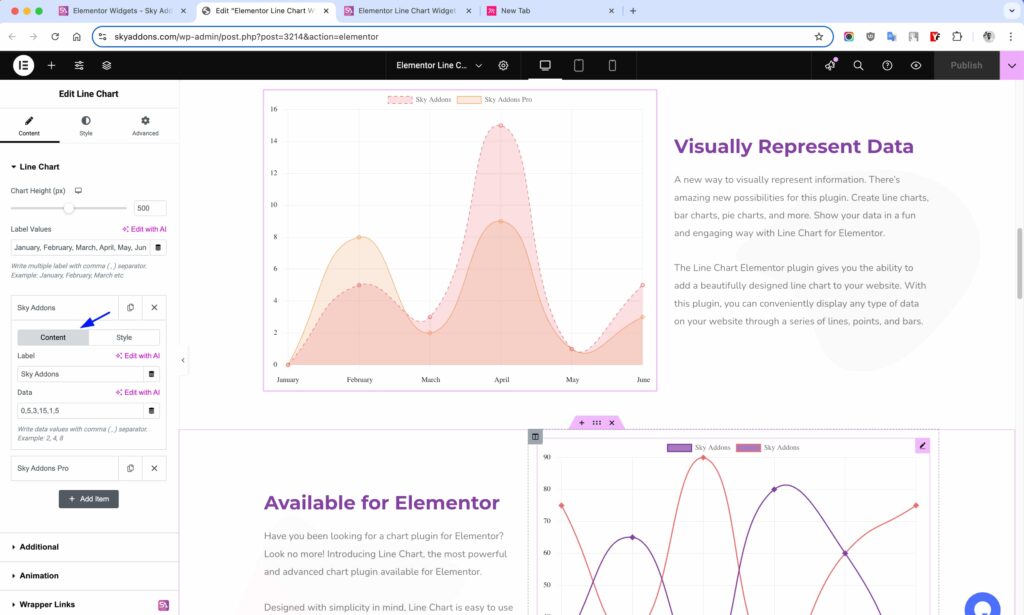1024x615 pixels.
Task: Preview changes with the eye icon
Action: [x=916, y=65]
